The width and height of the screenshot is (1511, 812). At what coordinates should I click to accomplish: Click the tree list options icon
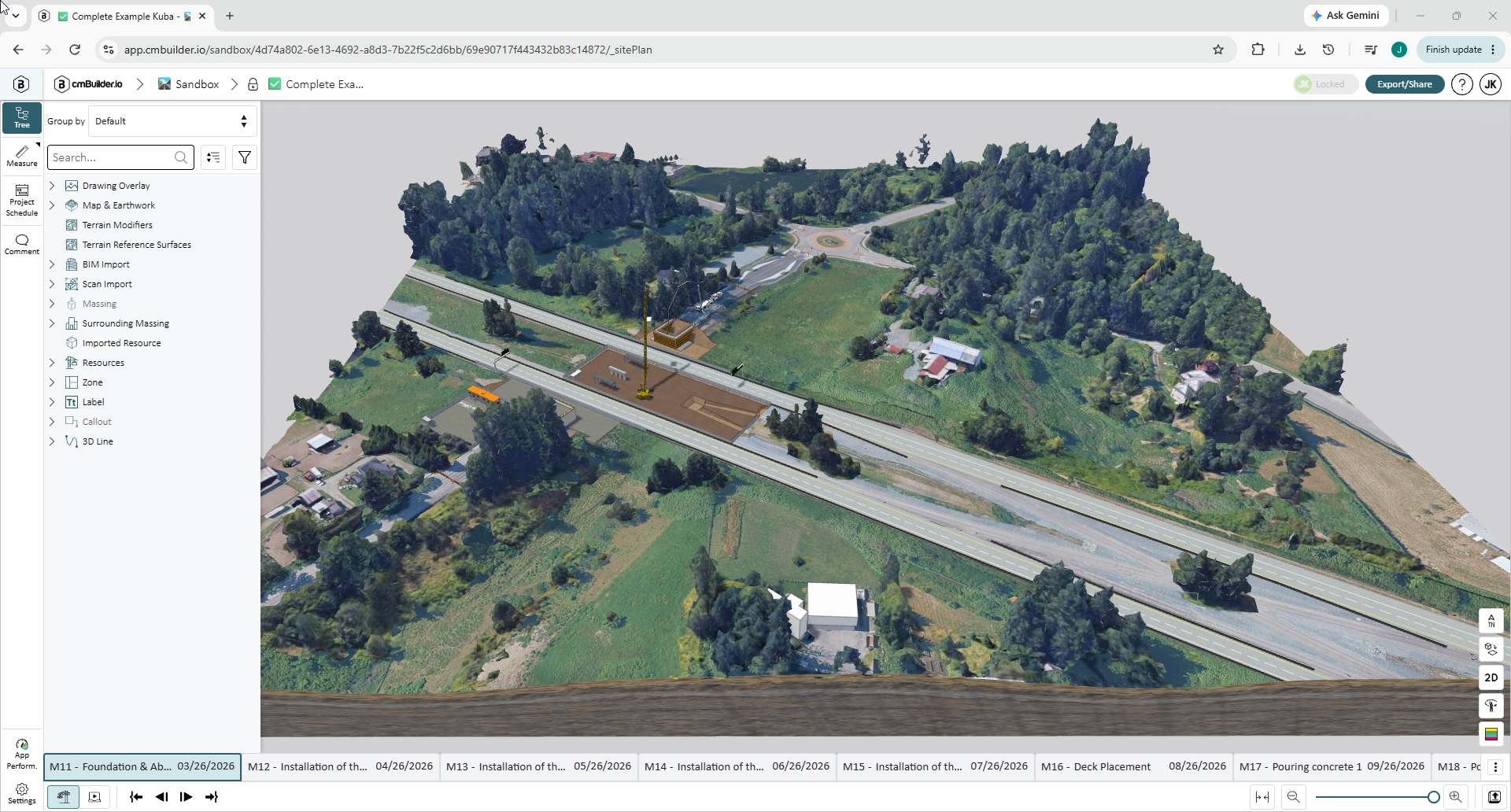[213, 157]
